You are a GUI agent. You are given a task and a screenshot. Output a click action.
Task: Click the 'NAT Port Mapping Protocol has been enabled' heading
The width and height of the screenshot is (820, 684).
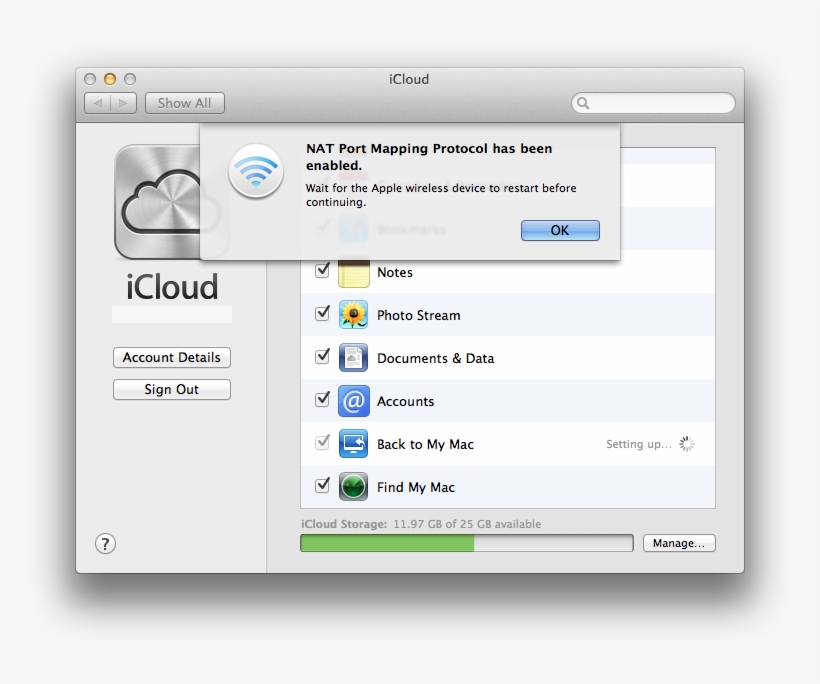click(x=429, y=157)
